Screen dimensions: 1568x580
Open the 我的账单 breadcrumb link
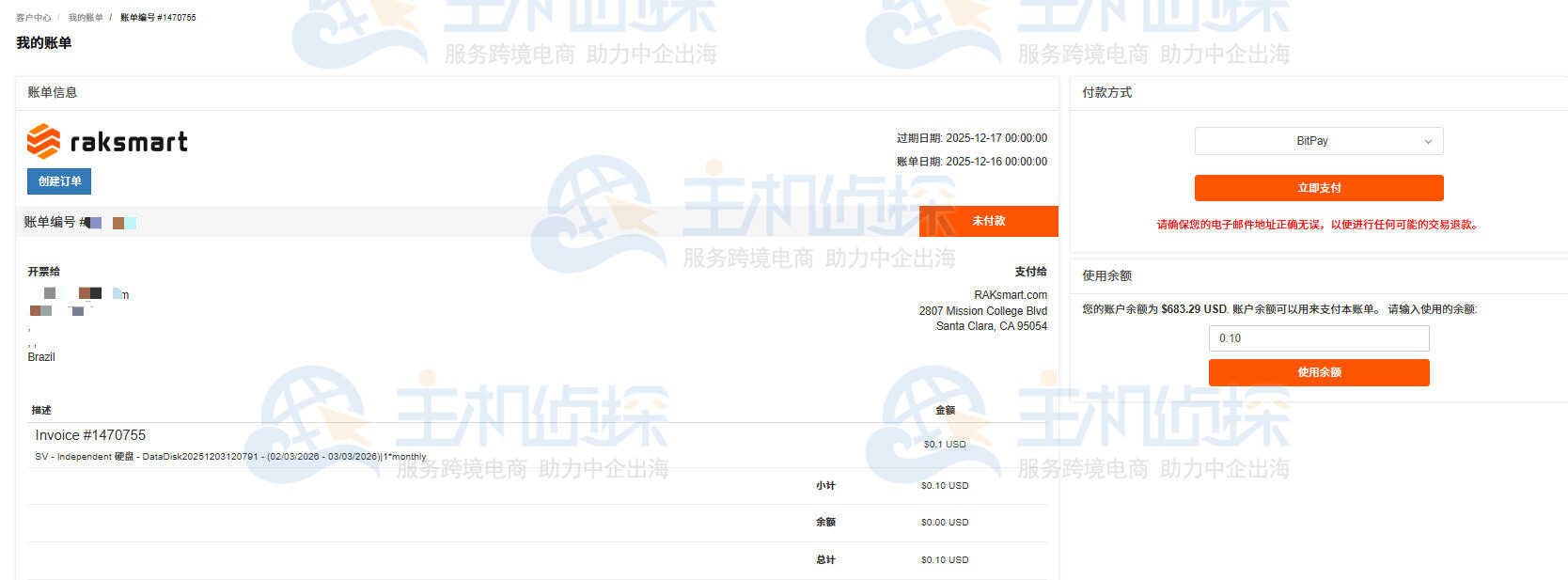[x=86, y=18]
